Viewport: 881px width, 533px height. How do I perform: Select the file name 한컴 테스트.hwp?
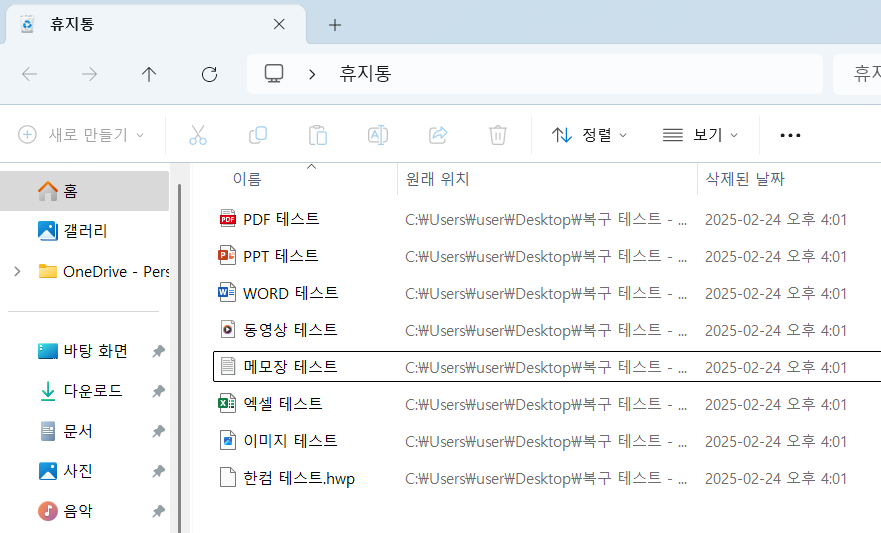pyautogui.click(x=299, y=479)
